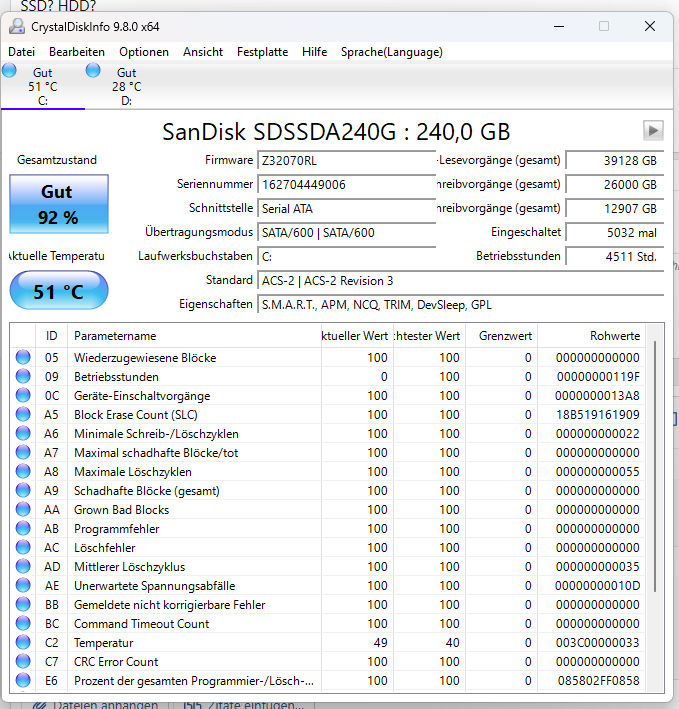Click status icon for row 09 Betriebsstunden
This screenshot has height=709, width=679.
(23, 376)
